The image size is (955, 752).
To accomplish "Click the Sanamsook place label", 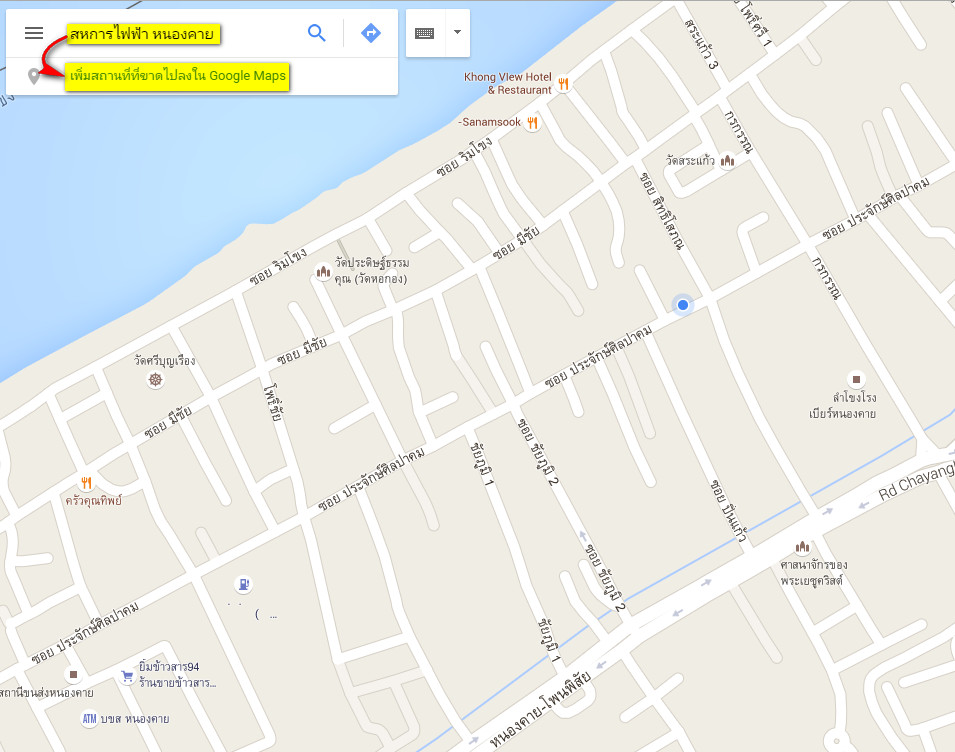I will [491, 122].
